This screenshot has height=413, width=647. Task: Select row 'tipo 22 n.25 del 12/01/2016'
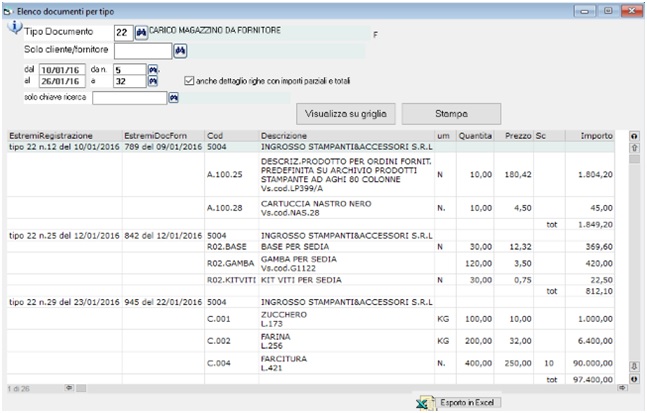click(x=311, y=236)
